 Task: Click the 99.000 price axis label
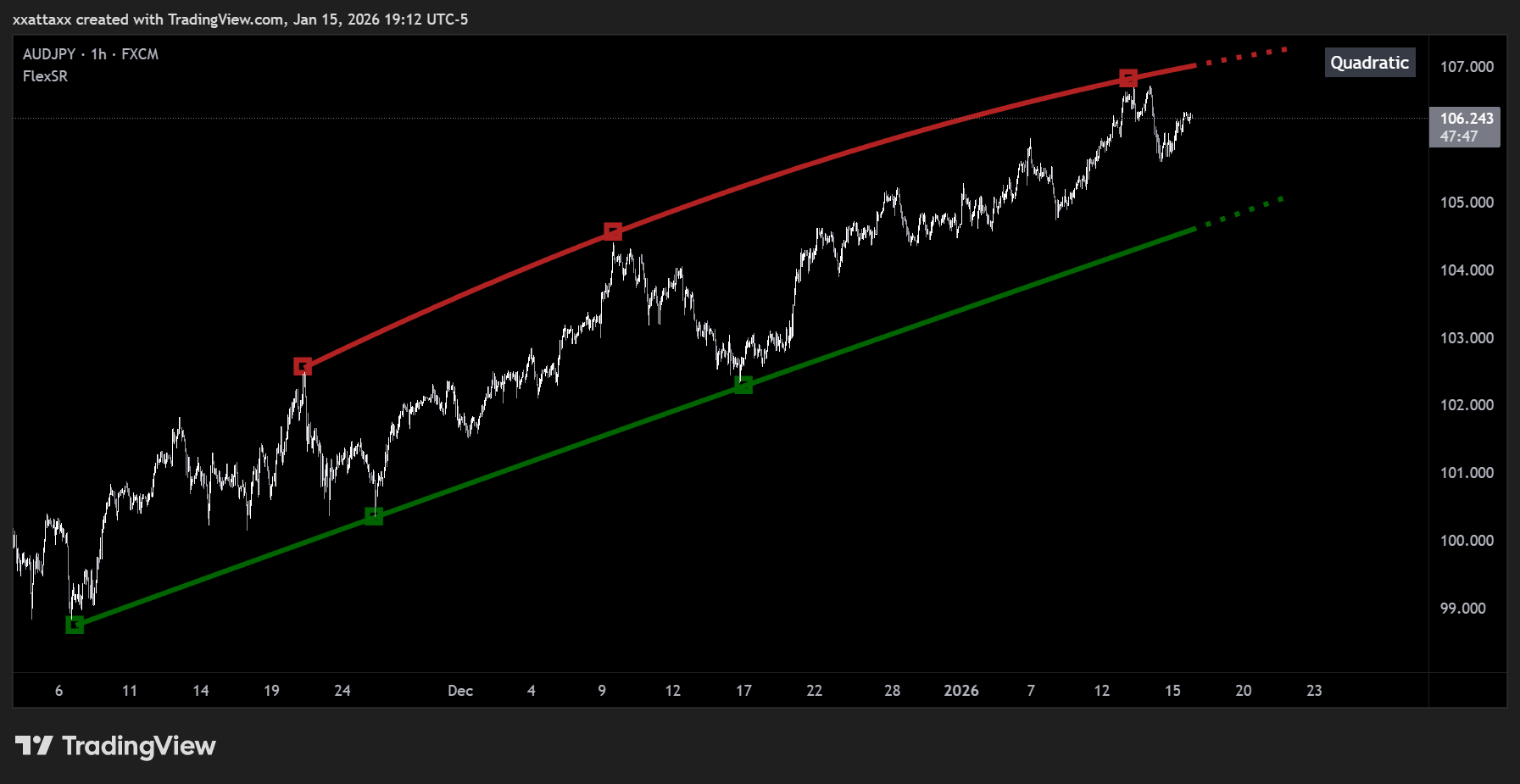[1463, 609]
